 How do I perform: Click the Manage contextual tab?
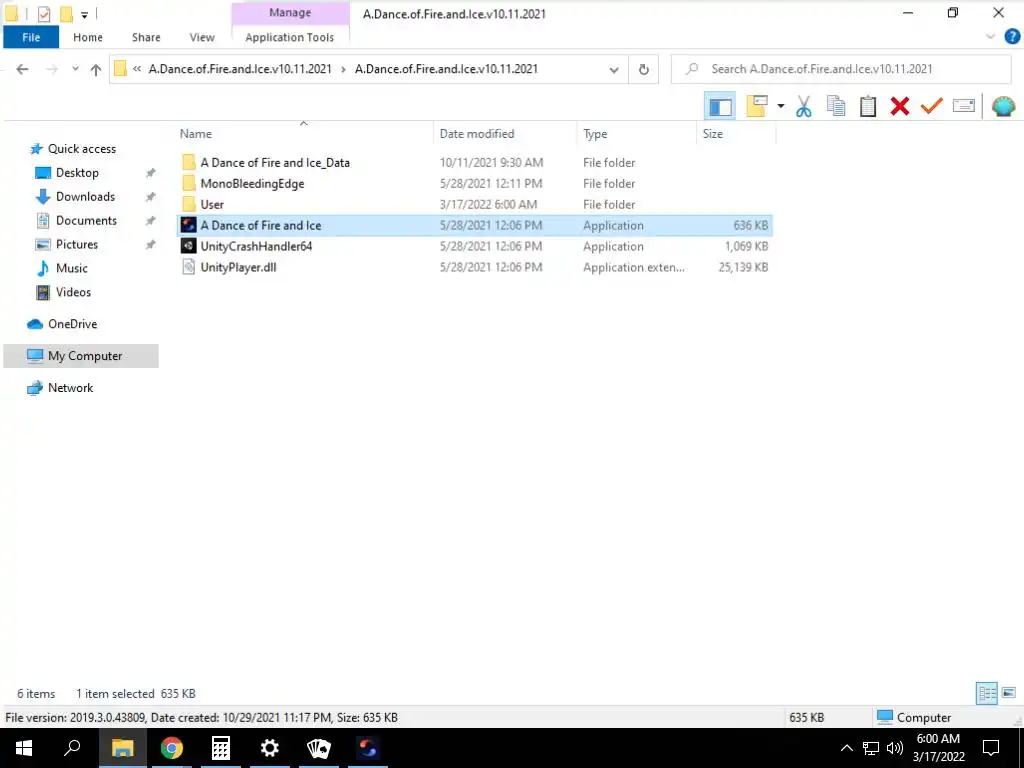[x=290, y=12]
